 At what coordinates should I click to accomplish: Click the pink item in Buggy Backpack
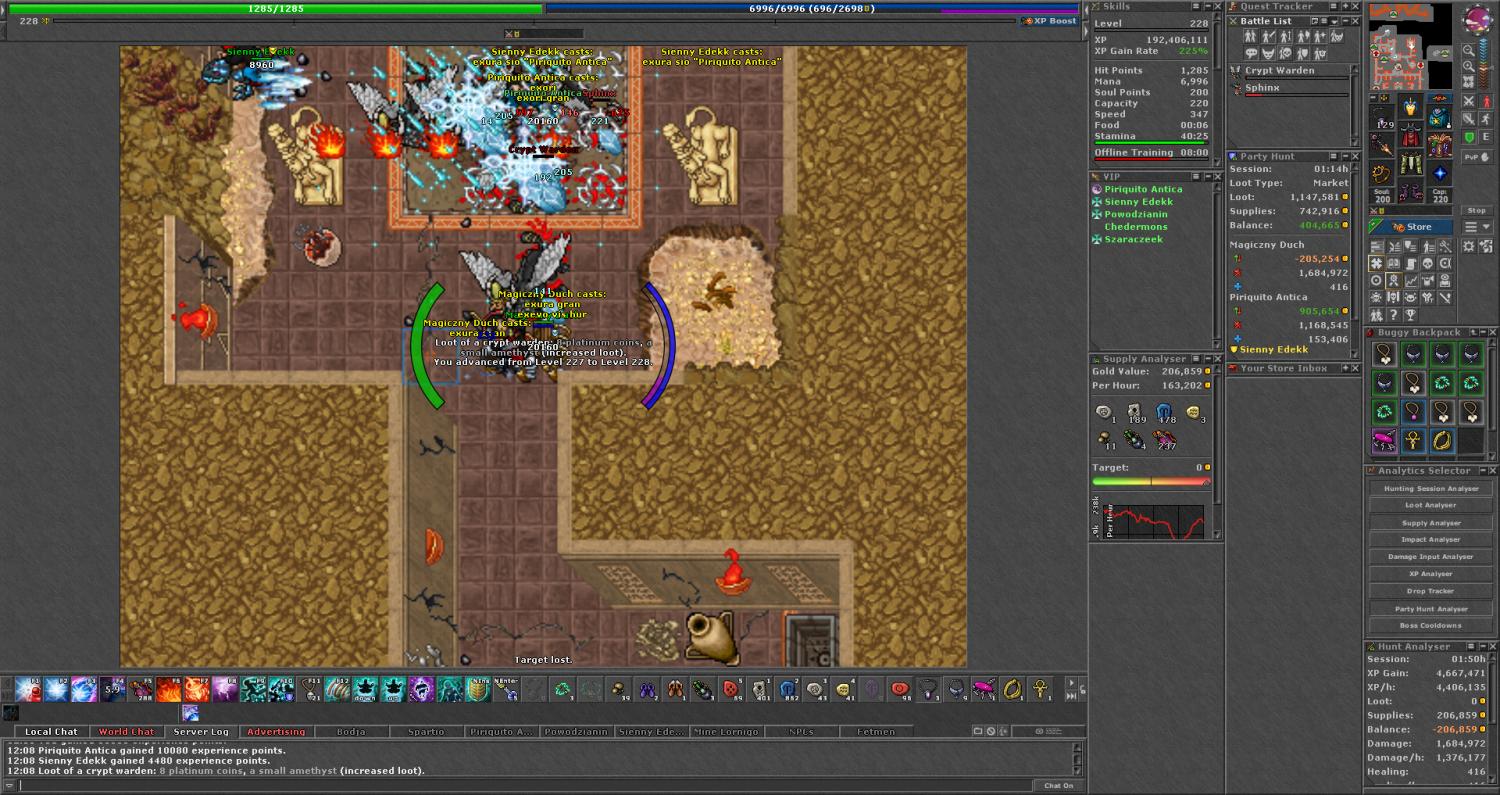pos(1384,441)
